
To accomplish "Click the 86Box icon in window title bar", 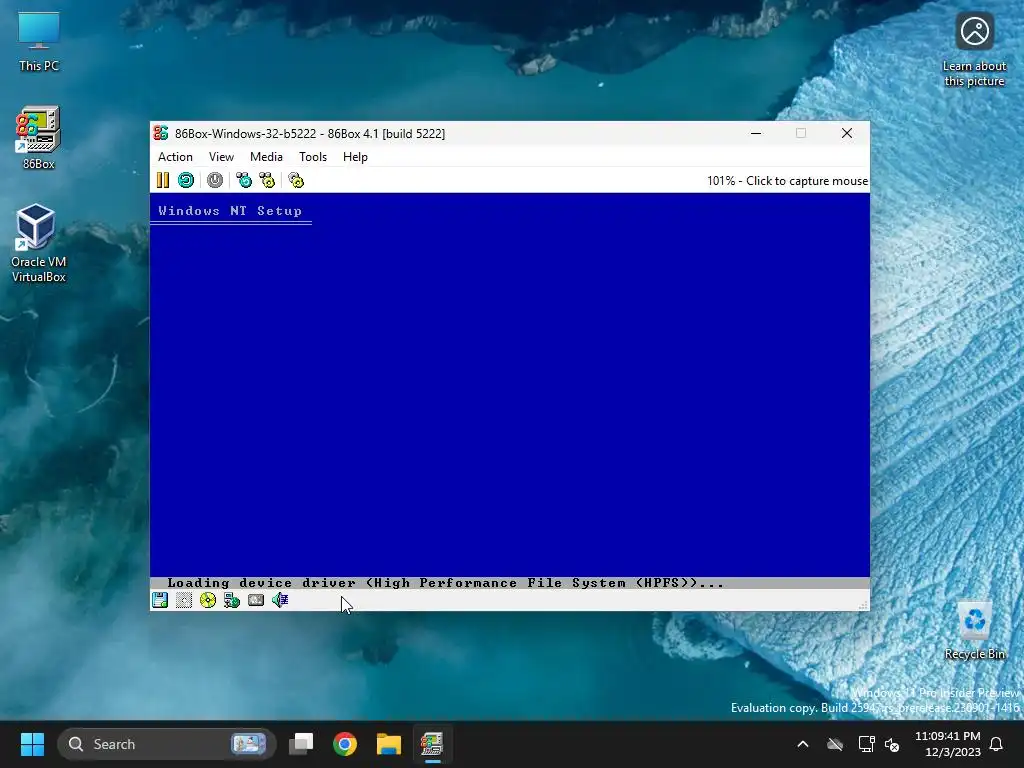I will 161,133.
